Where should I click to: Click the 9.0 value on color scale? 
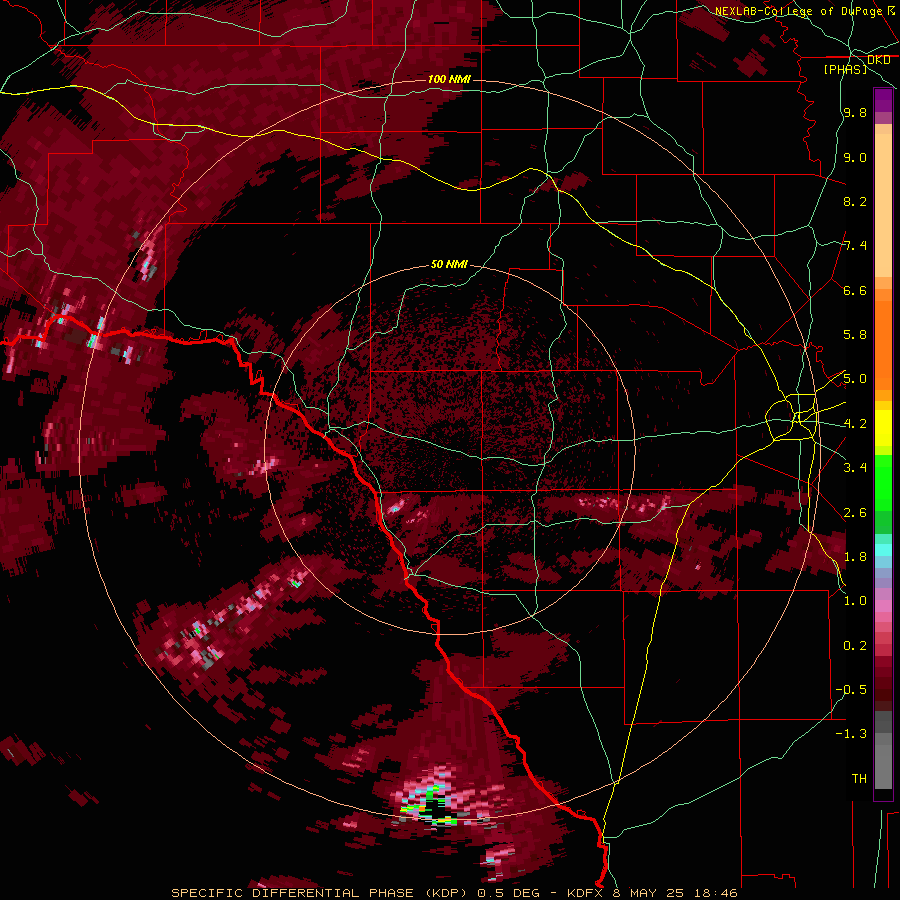(x=855, y=158)
